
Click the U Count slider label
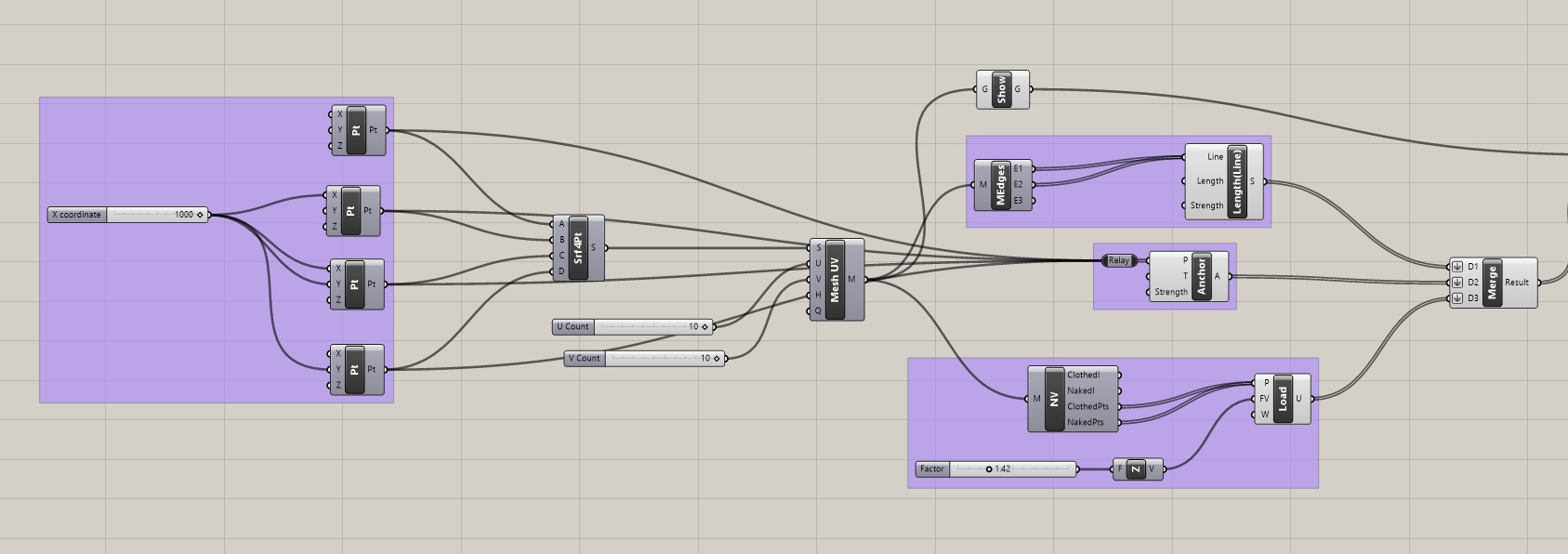pyautogui.click(x=573, y=327)
